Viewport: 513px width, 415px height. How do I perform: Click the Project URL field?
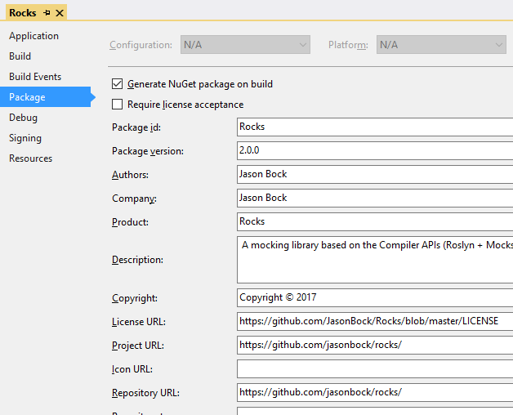point(375,345)
